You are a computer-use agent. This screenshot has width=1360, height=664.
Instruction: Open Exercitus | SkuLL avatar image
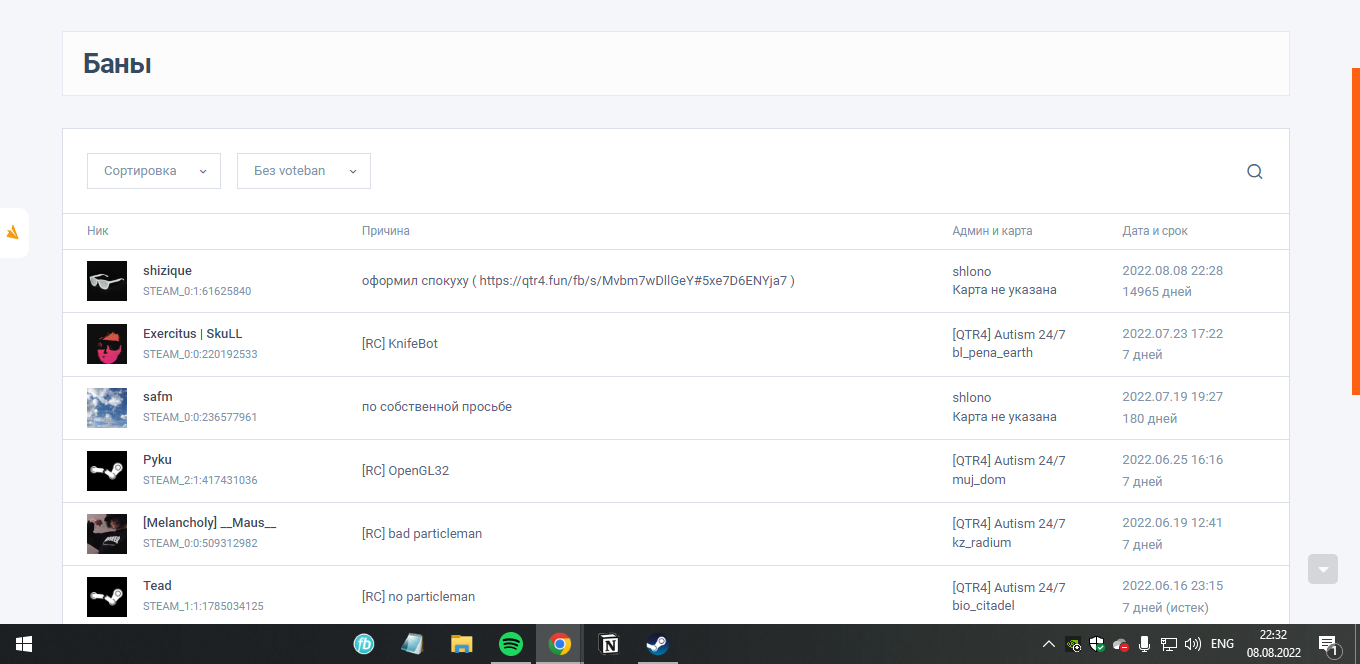(x=107, y=344)
